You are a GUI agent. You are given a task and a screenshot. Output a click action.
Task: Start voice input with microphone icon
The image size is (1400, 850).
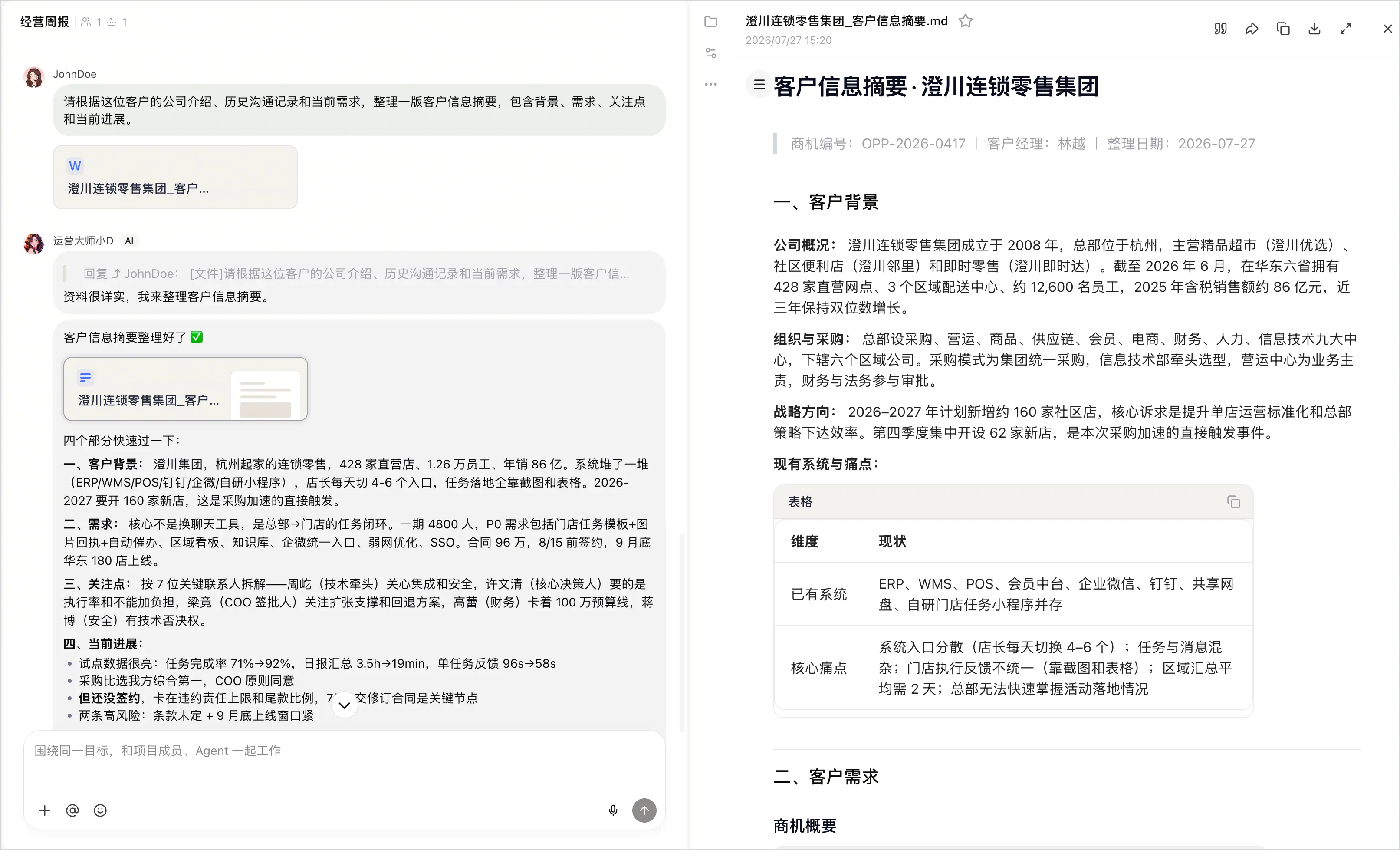point(613,810)
